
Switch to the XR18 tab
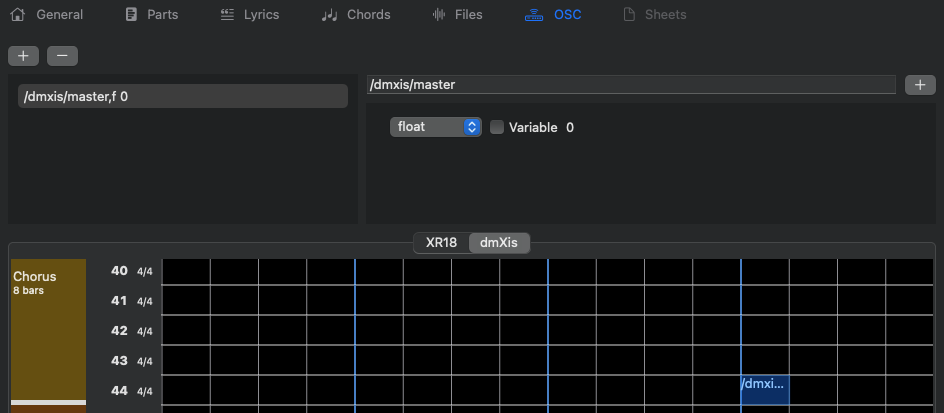click(441, 242)
